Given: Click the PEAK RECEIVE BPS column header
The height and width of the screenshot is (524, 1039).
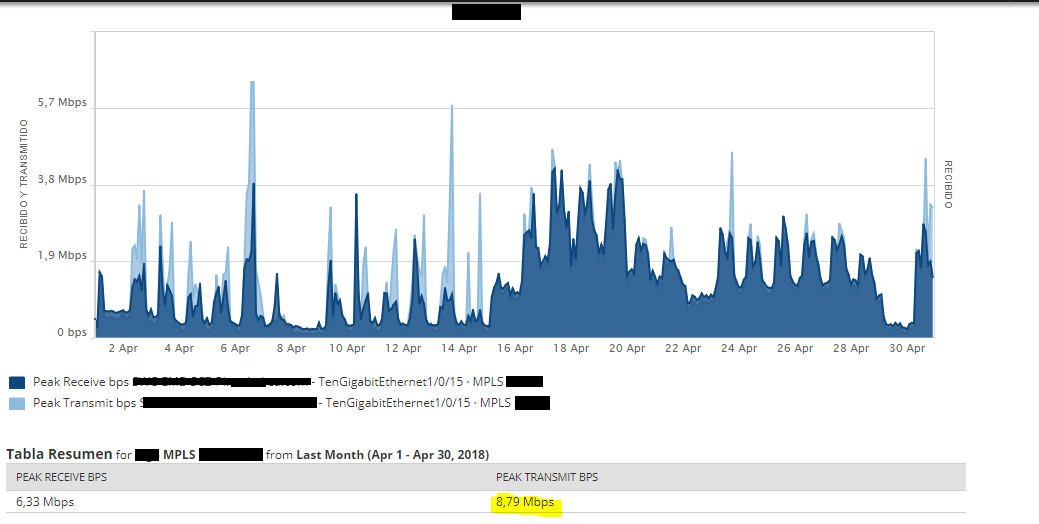Looking at the screenshot, I should coord(62,477).
